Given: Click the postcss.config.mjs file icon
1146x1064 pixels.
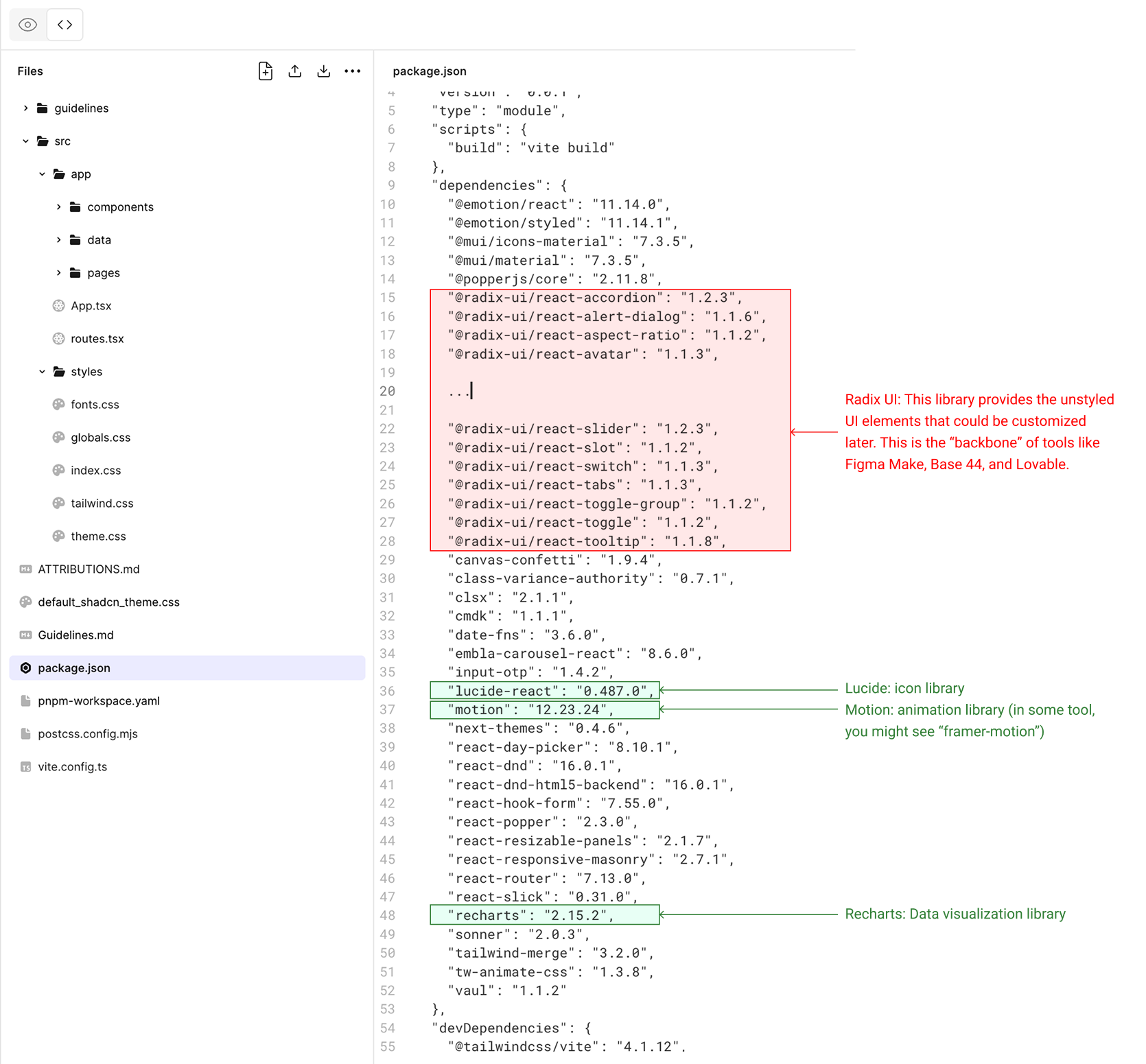Looking at the screenshot, I should 25,733.
